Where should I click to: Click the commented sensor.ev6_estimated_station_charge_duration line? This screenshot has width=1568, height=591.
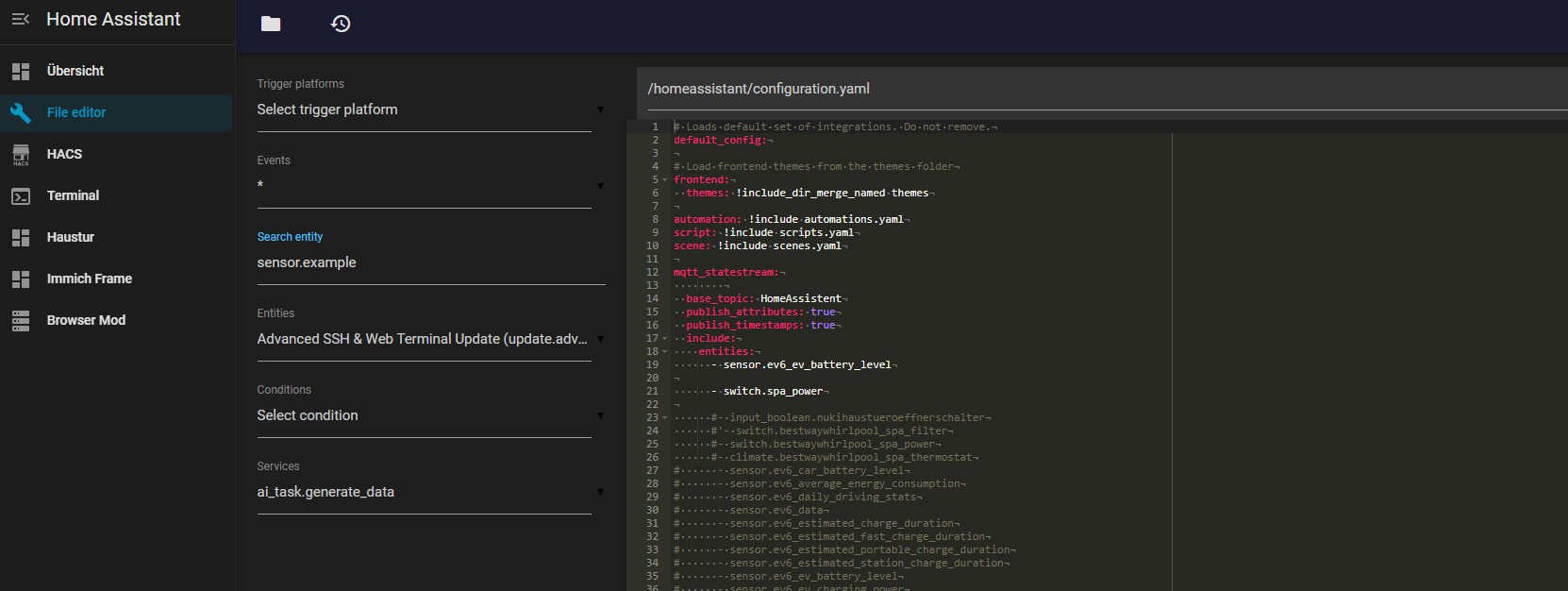842,563
